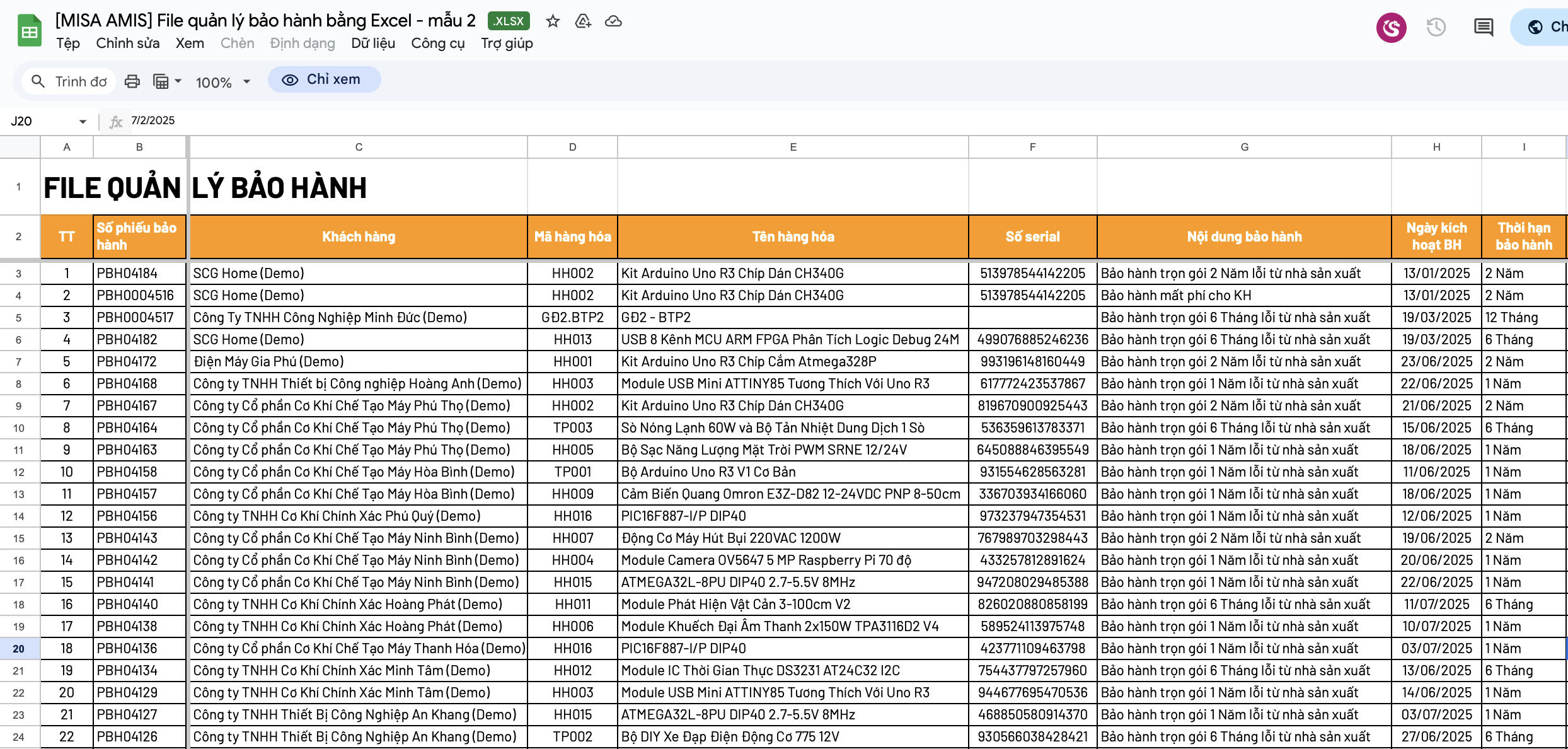Select the cell containing PBH04184
The width and height of the screenshot is (1568, 749).
(x=139, y=273)
